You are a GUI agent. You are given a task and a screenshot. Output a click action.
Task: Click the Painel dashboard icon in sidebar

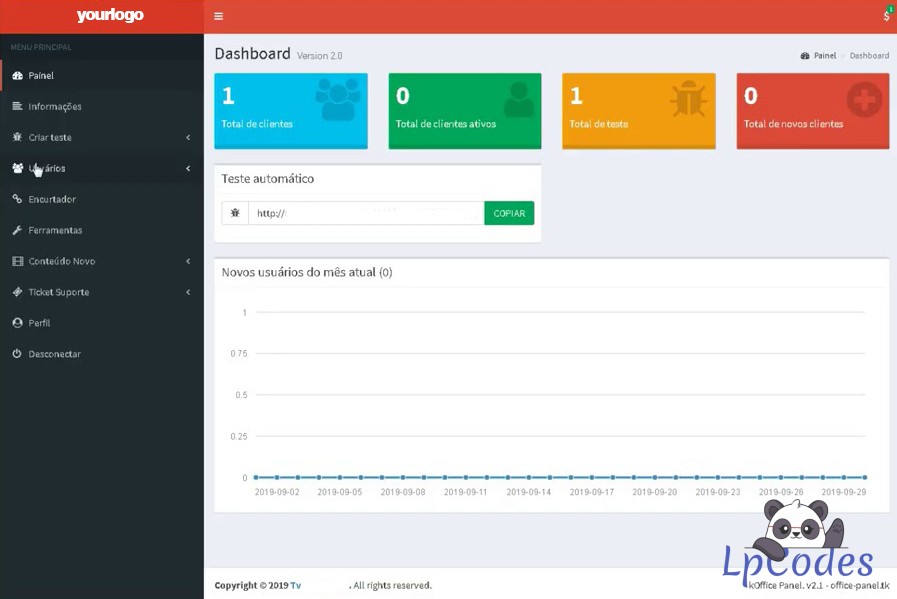[x=17, y=76]
